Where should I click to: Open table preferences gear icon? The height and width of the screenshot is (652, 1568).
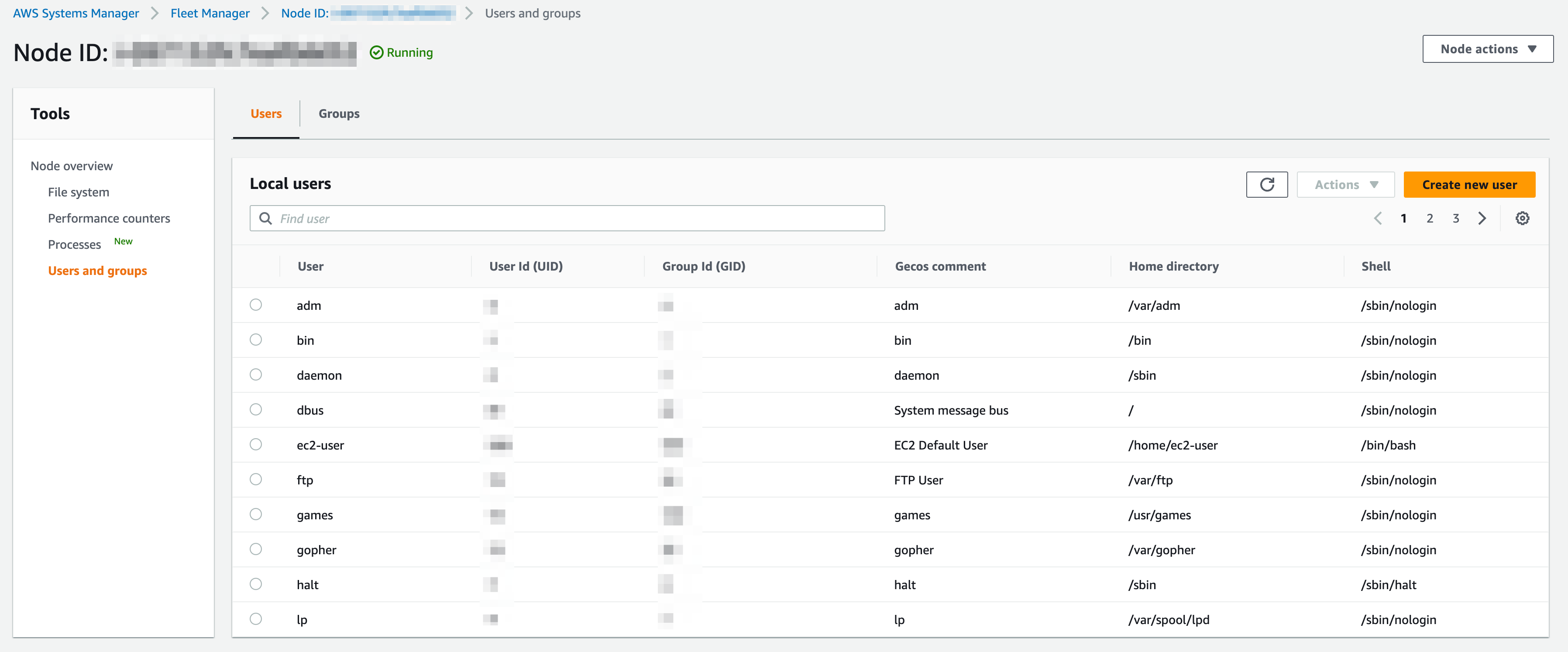coord(1522,219)
